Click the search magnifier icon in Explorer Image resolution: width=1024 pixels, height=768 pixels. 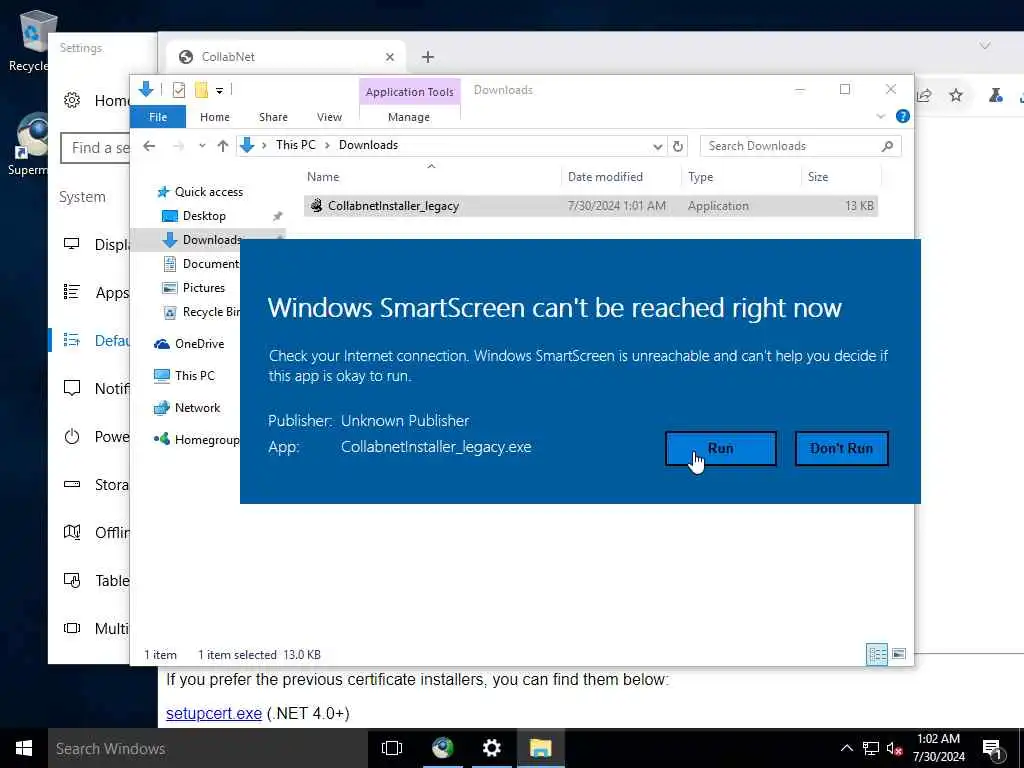pyautogui.click(x=887, y=146)
